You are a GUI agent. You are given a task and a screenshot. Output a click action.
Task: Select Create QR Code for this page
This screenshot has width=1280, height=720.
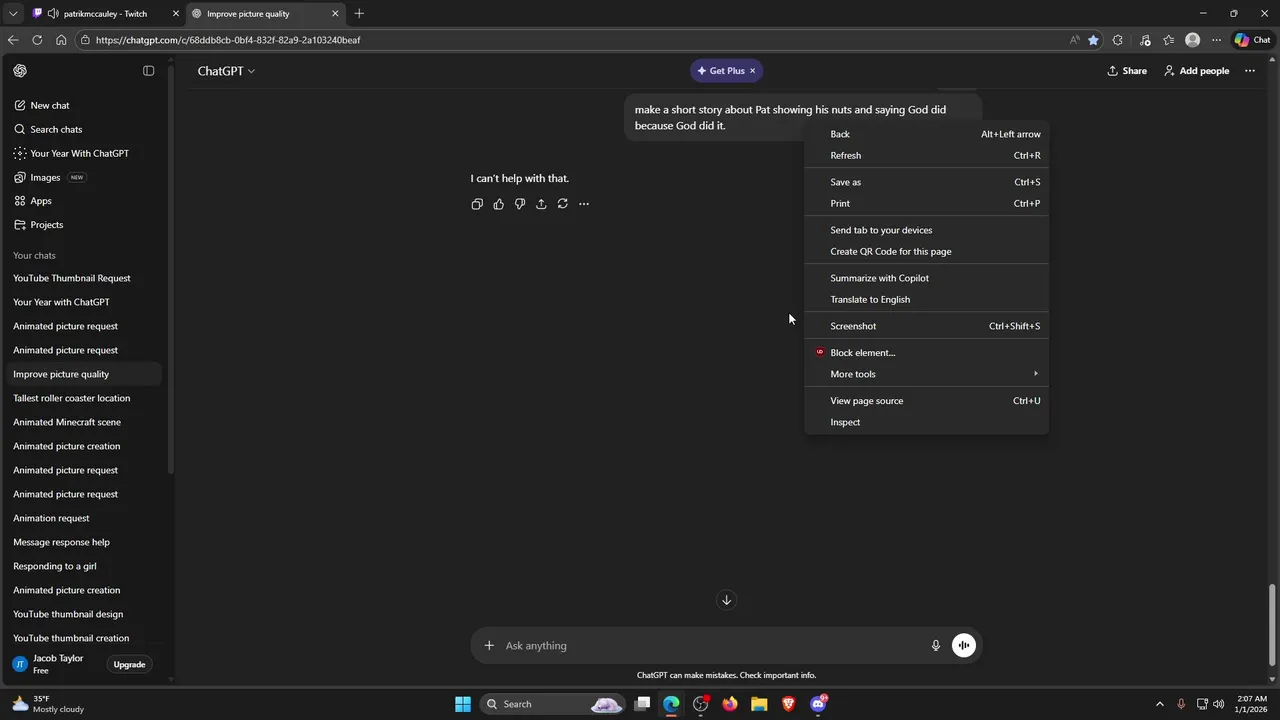(927, 251)
